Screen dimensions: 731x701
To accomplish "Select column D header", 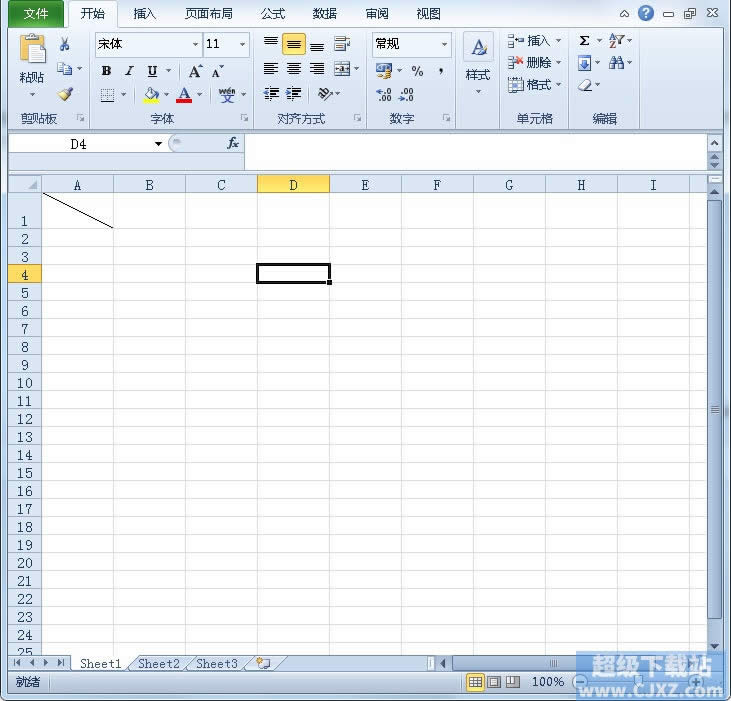I will coord(293,185).
